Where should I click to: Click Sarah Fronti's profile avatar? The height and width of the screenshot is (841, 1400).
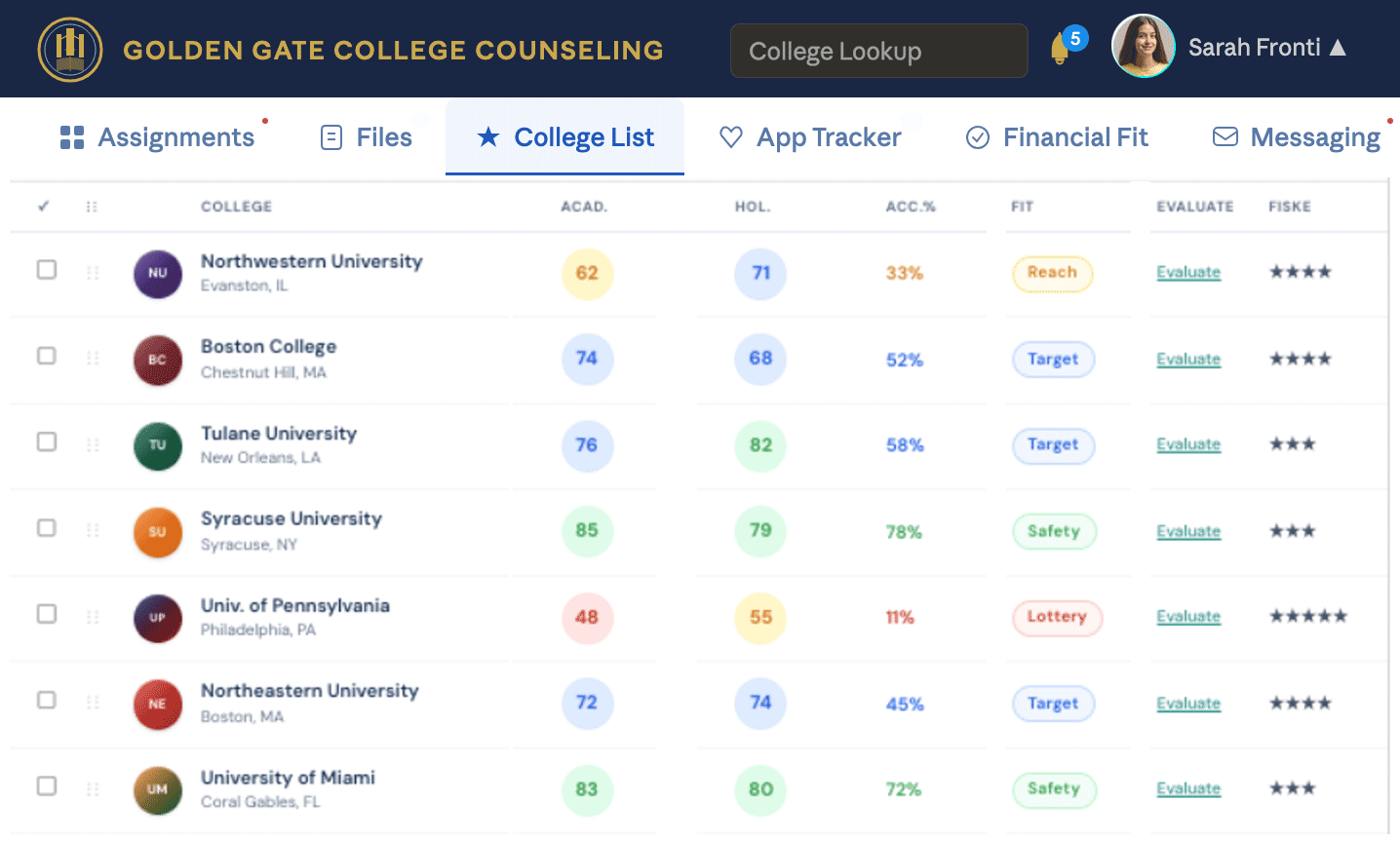click(x=1143, y=47)
